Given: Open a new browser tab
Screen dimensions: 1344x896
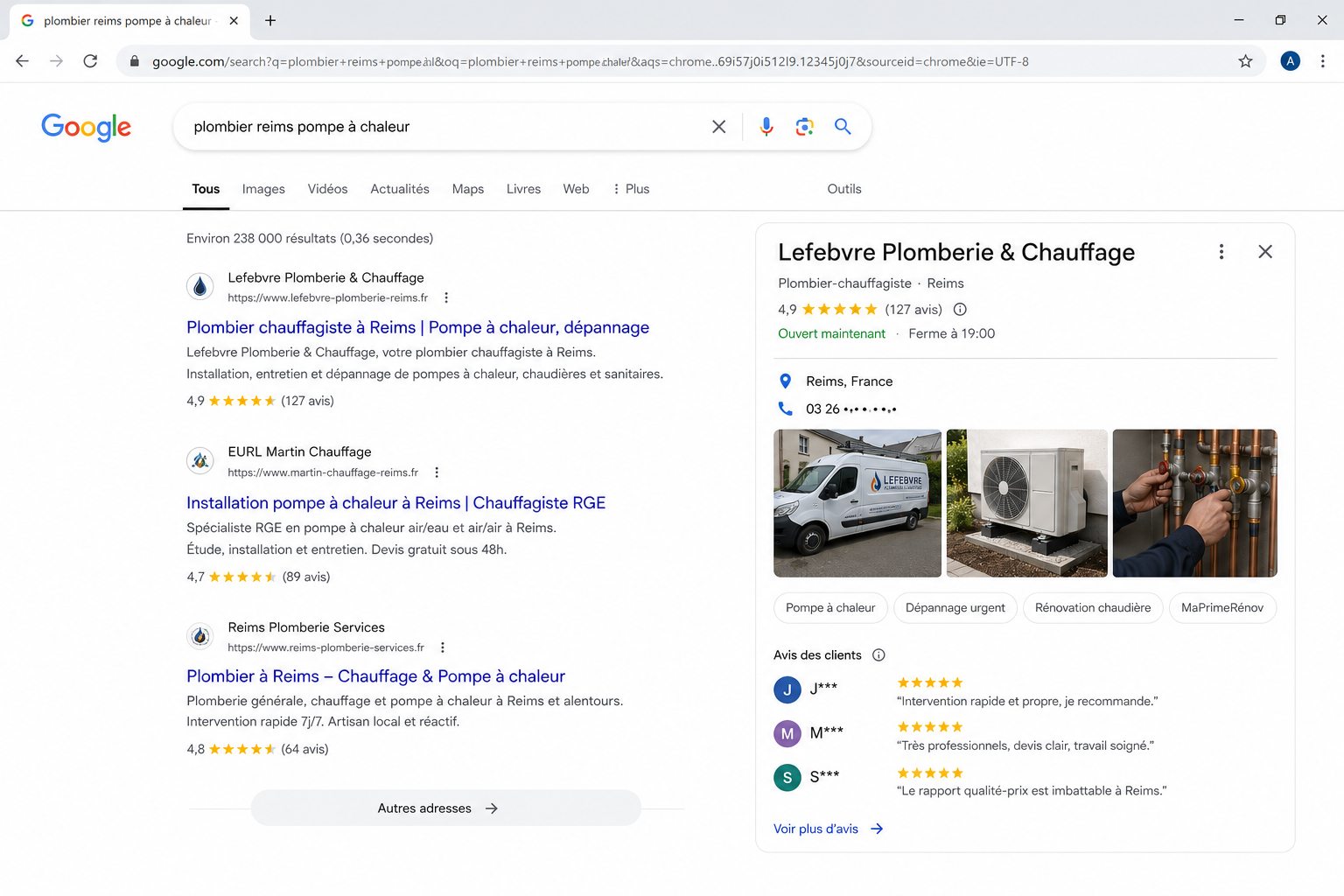Looking at the screenshot, I should click(x=270, y=20).
